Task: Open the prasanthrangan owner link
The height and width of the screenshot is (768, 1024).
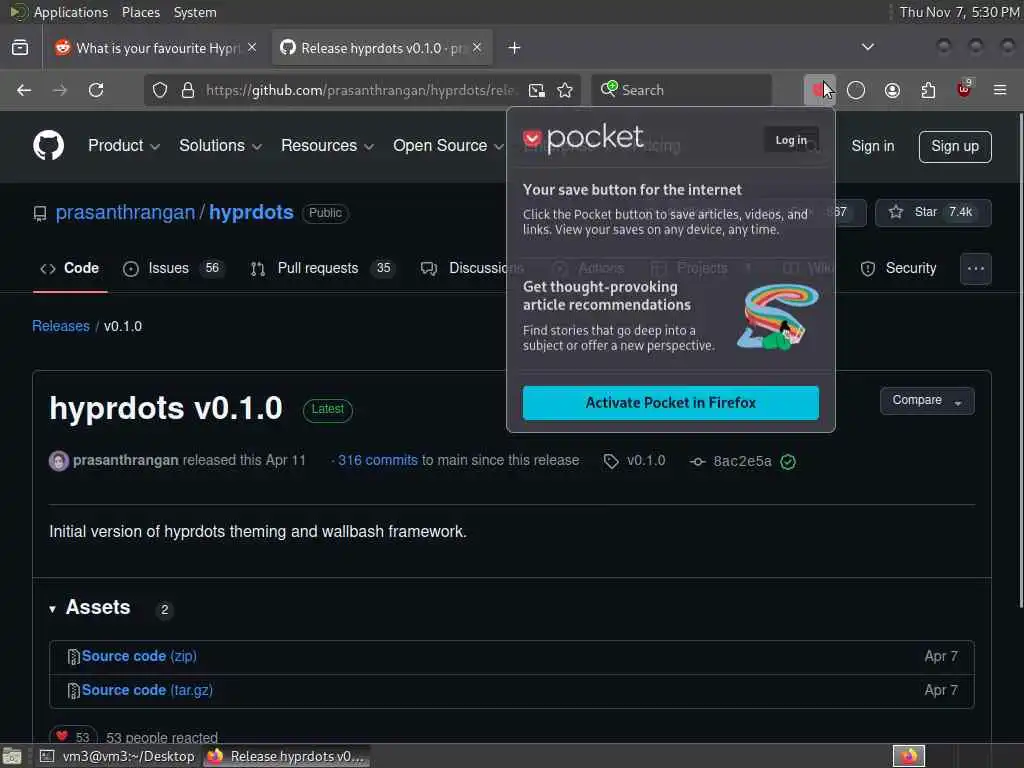Action: (x=125, y=212)
